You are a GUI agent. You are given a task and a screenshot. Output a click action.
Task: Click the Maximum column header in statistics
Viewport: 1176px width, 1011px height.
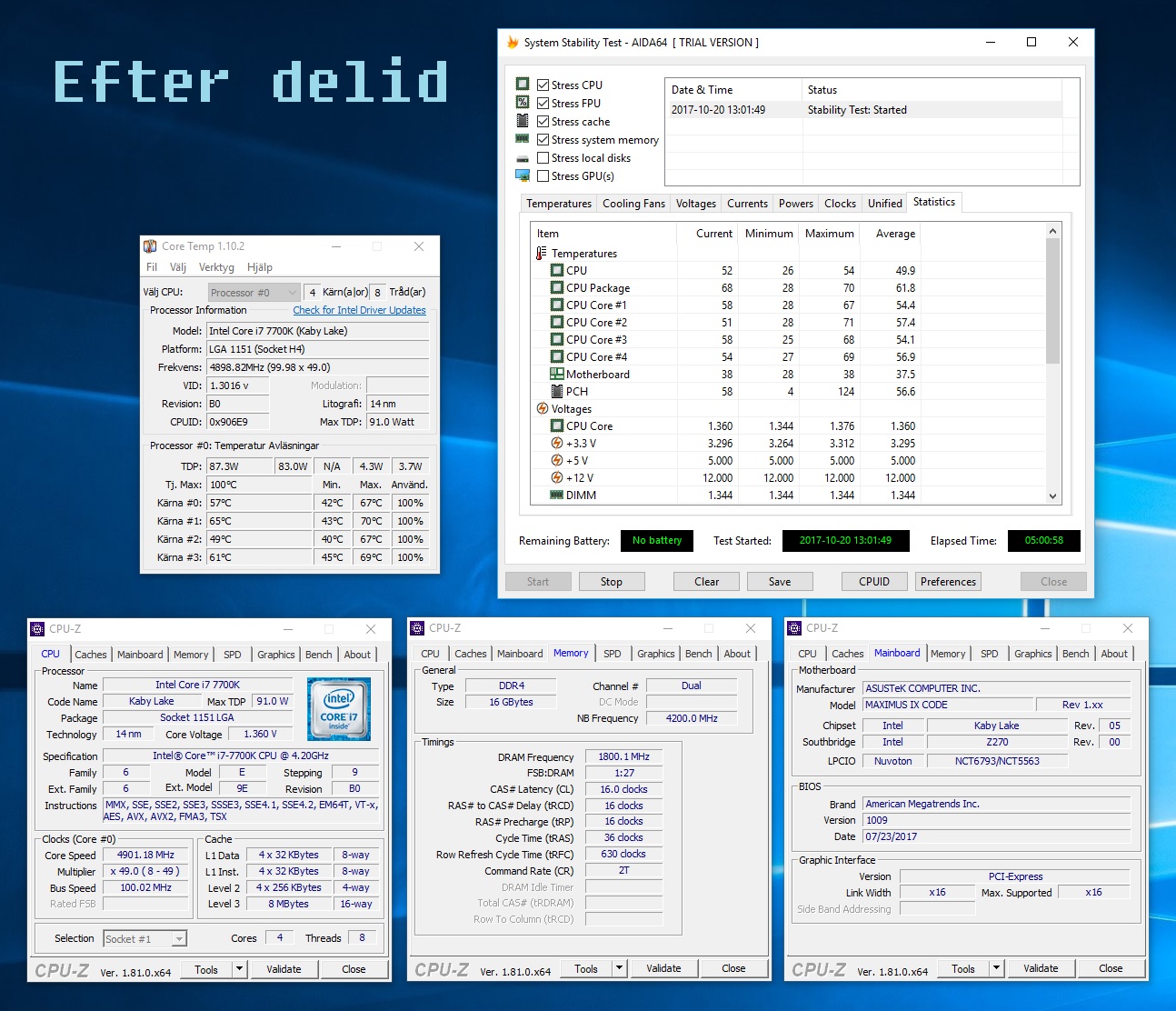click(x=830, y=234)
